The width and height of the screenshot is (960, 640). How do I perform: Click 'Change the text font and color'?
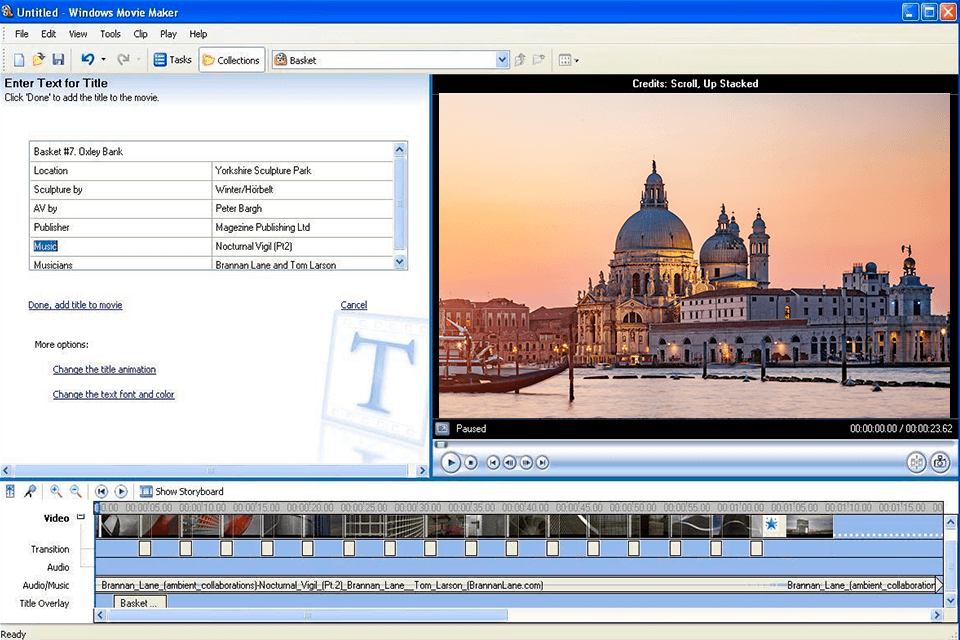(x=113, y=394)
